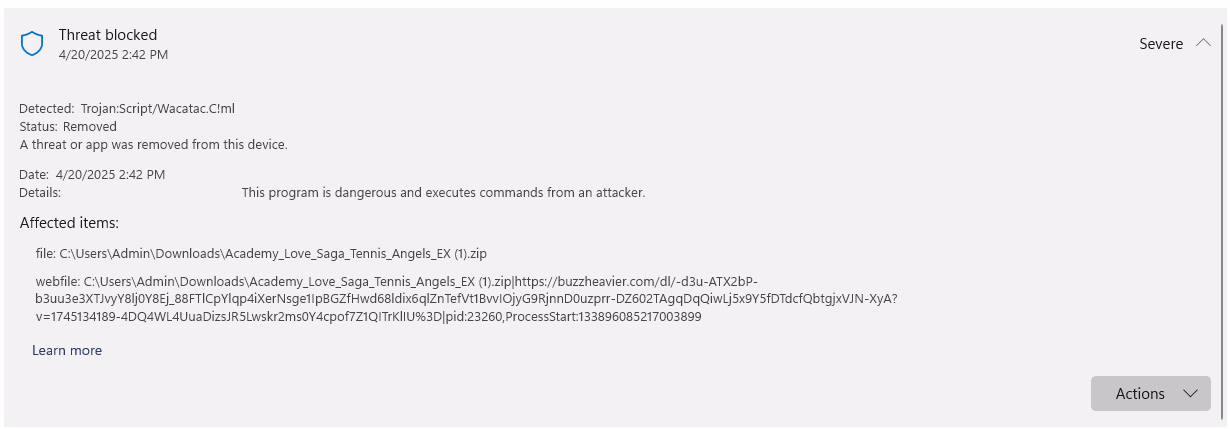Click the Severe severity label
The height and width of the screenshot is (429, 1230).
[x=1161, y=44]
